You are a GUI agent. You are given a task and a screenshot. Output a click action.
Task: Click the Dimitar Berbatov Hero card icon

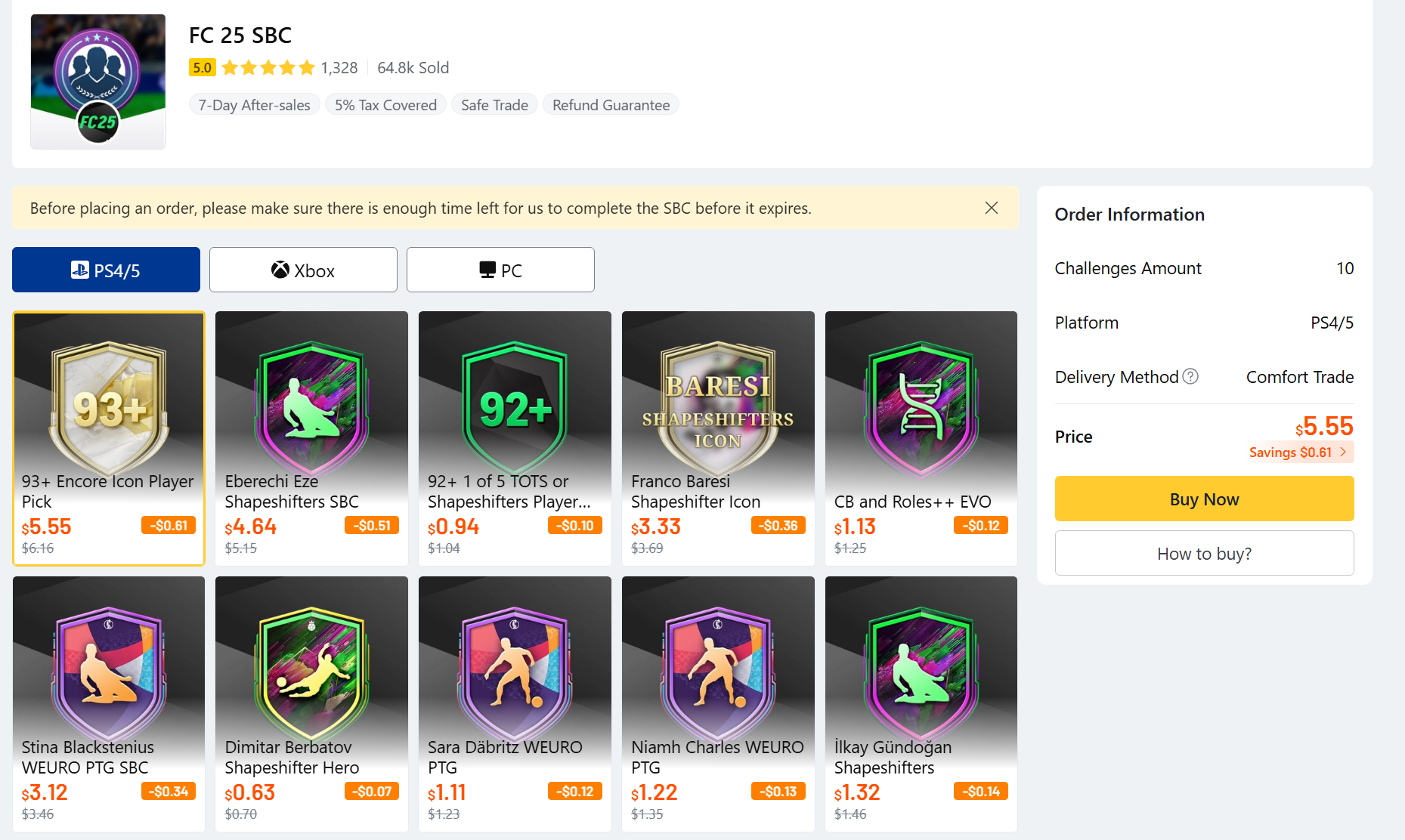pos(311,672)
